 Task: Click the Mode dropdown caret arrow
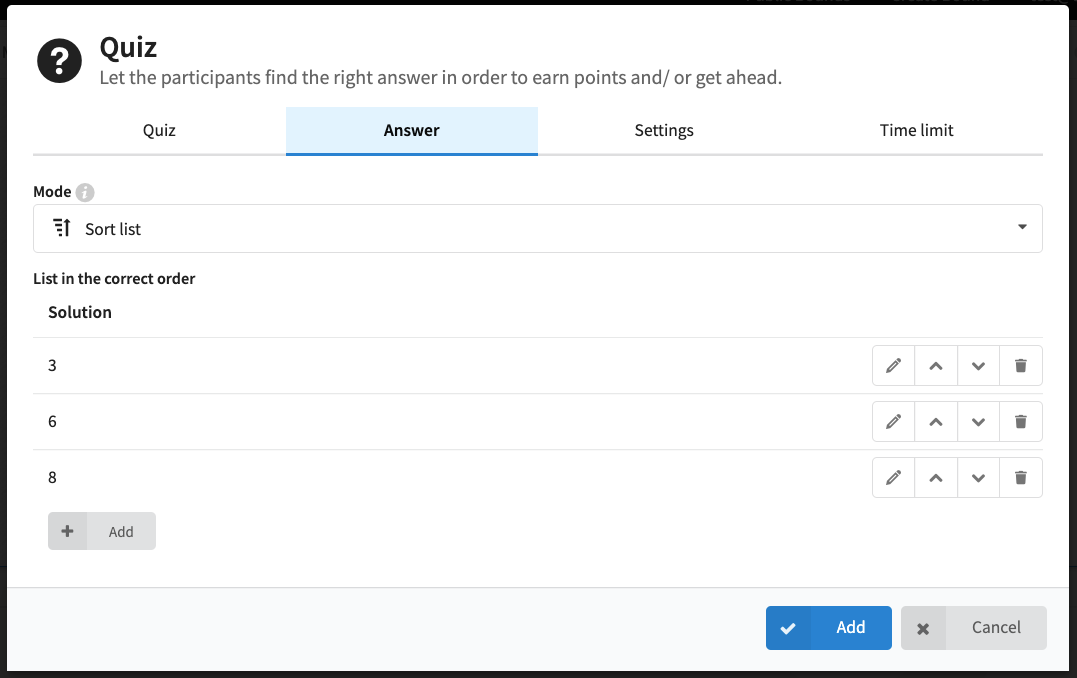(x=1022, y=227)
